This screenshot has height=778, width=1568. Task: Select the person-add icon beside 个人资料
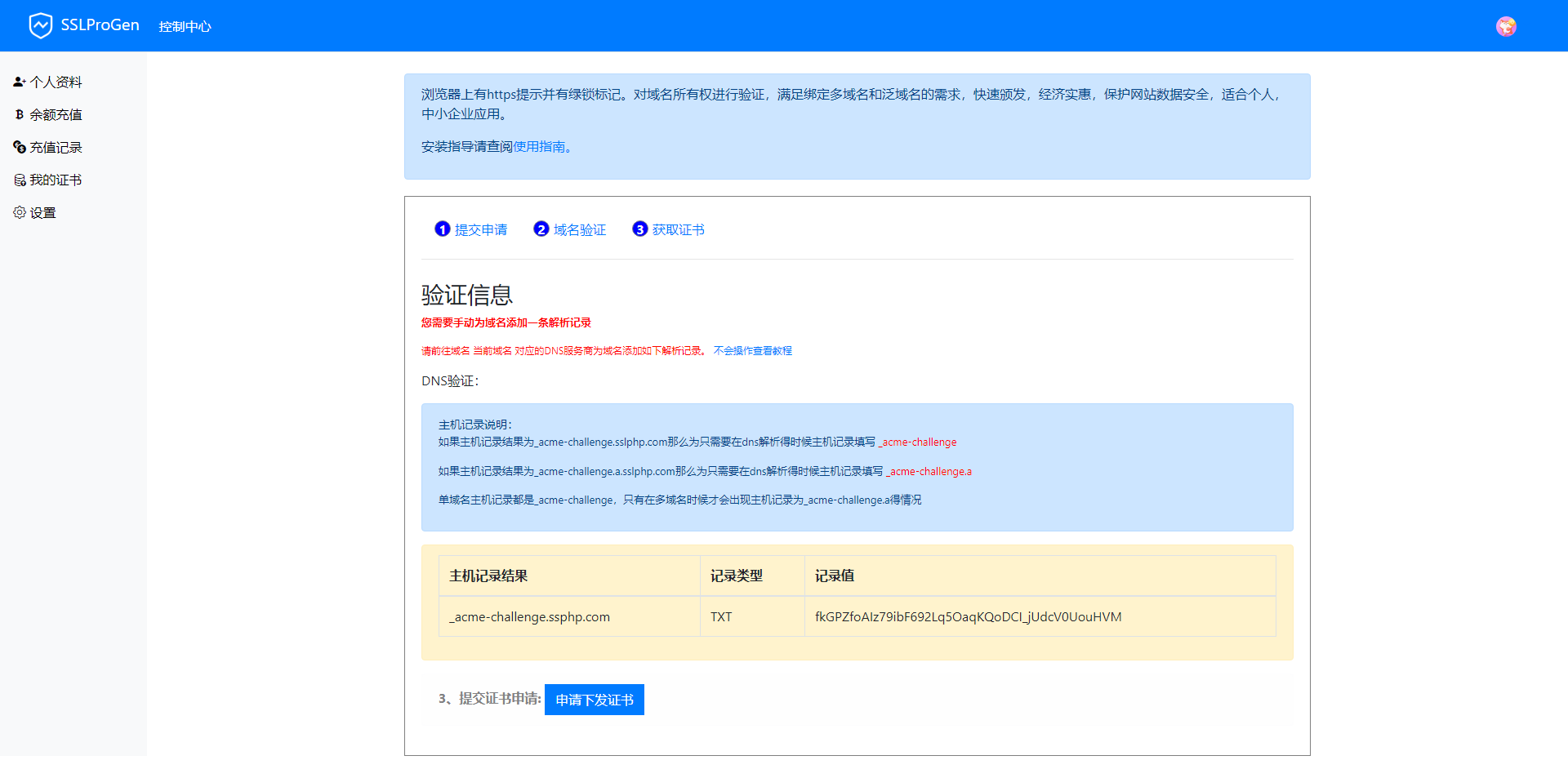coord(19,82)
